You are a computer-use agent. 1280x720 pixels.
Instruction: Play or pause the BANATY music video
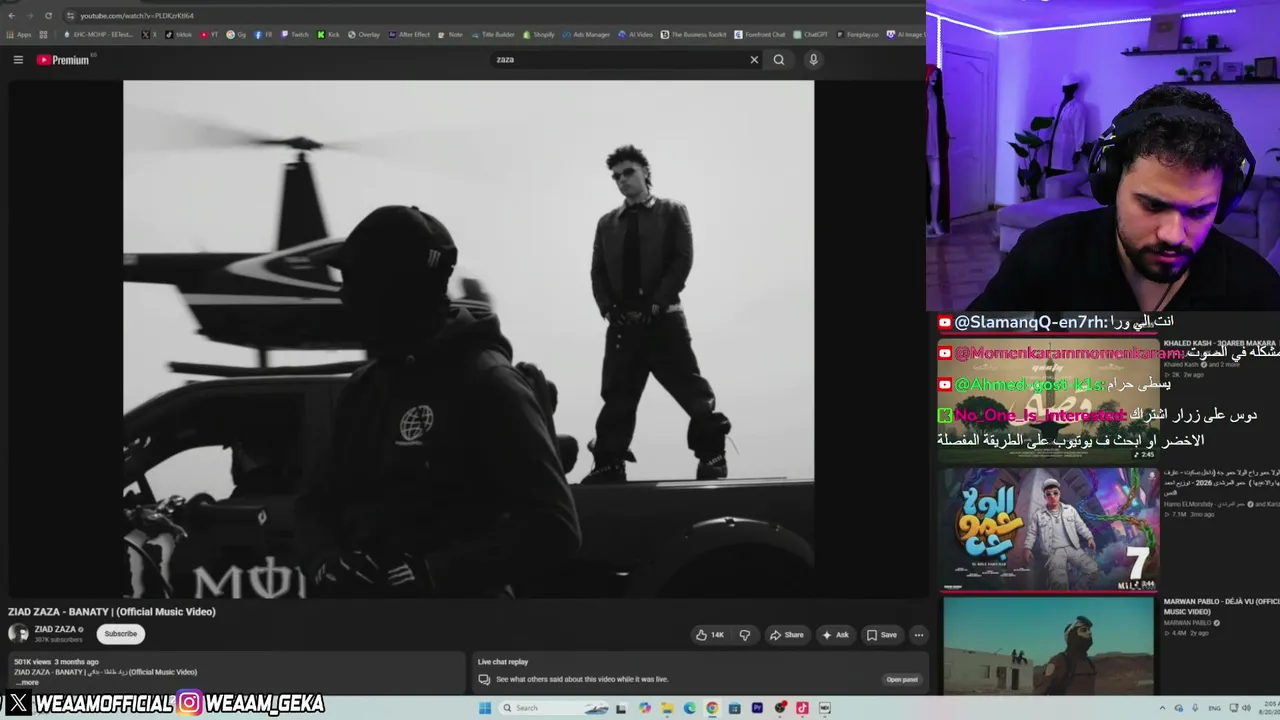(468, 338)
